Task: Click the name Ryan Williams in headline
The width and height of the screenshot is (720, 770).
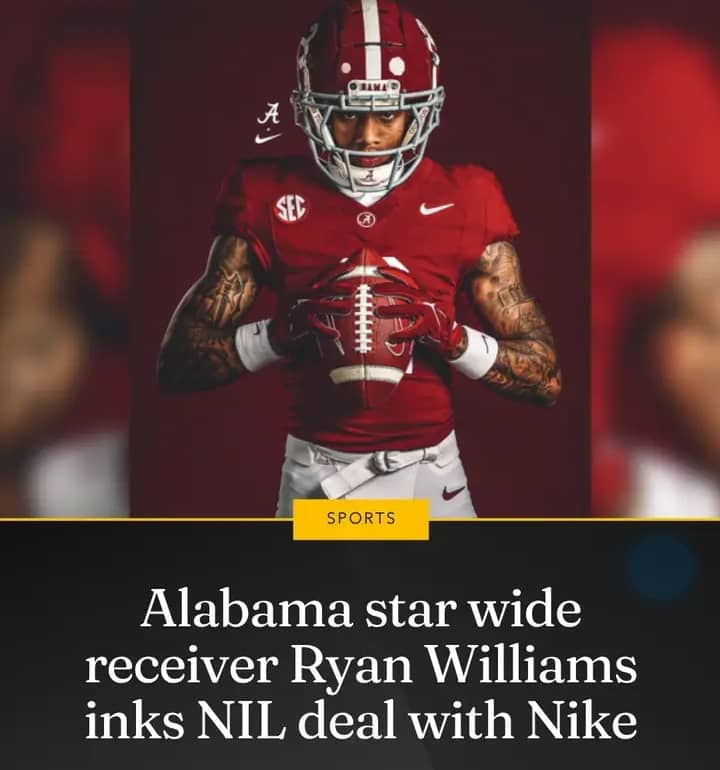Action: tap(464, 666)
